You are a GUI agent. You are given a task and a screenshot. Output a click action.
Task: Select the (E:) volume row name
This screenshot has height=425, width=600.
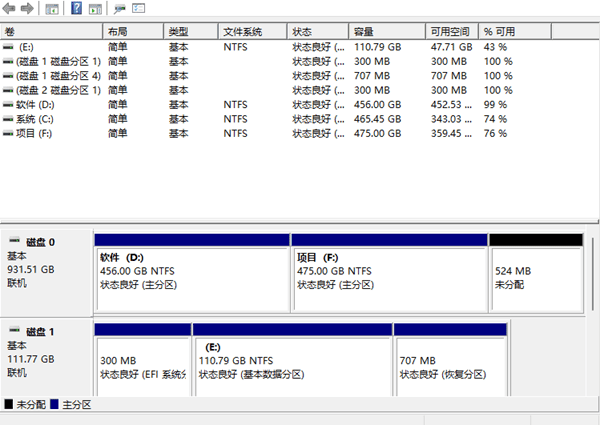tap(26, 47)
